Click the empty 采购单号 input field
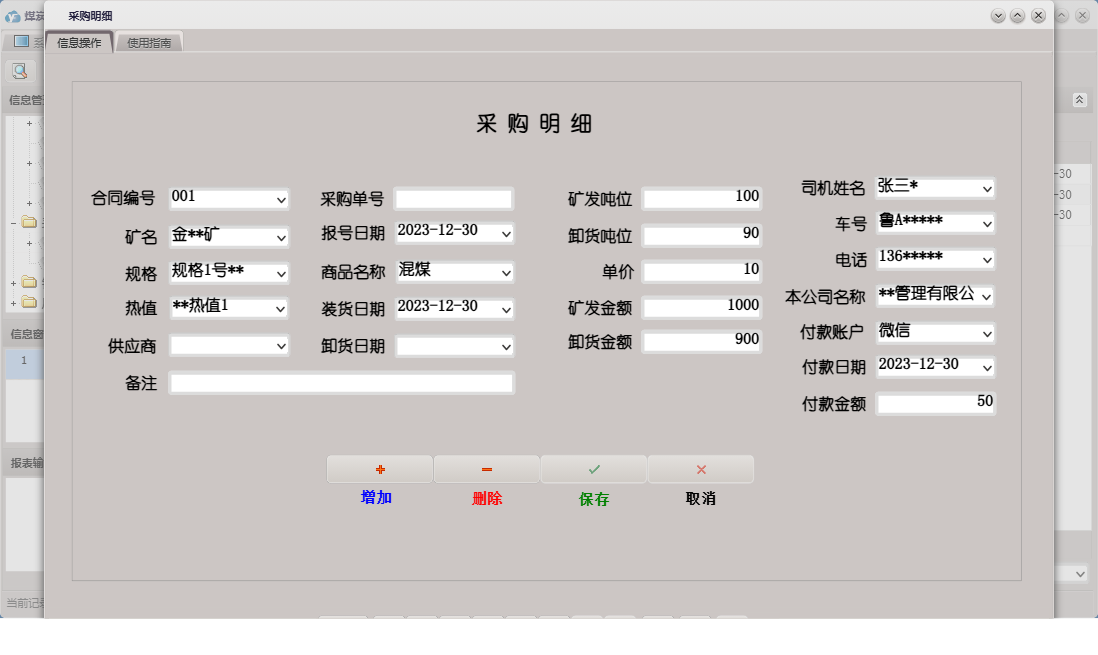 point(454,198)
